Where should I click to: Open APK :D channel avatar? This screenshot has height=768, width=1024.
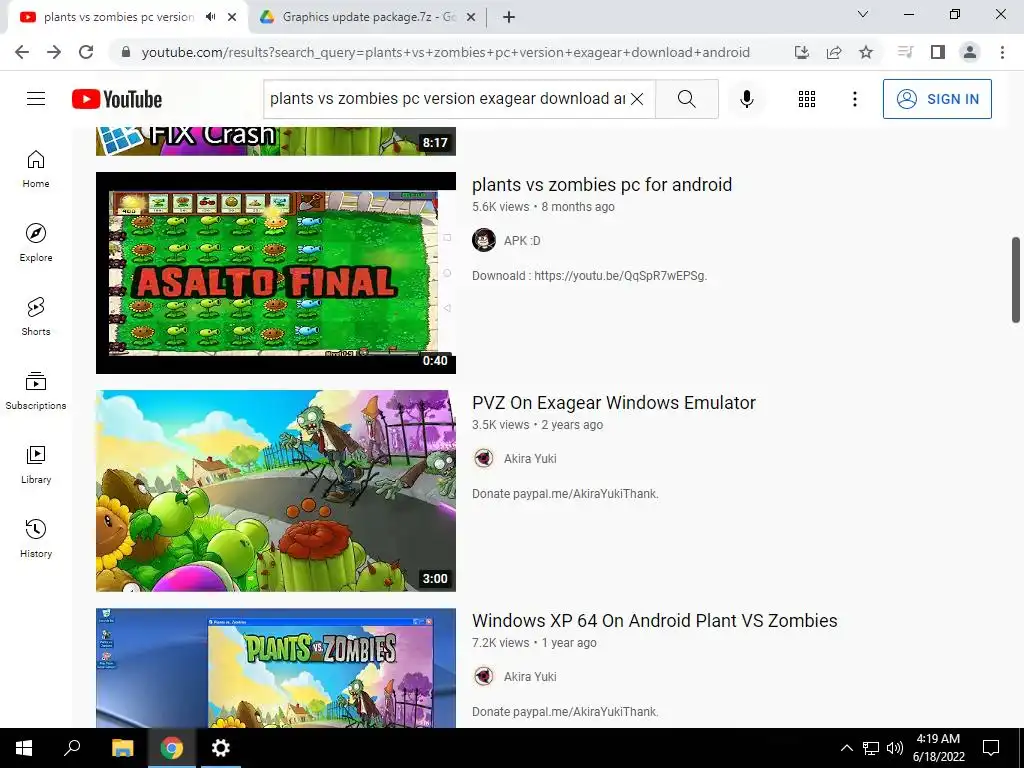484,240
